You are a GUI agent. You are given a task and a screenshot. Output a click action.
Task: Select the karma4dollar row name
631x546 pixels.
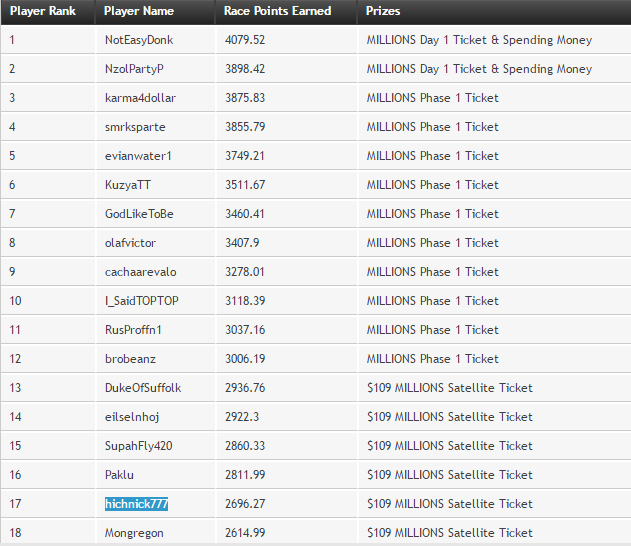click(139, 98)
